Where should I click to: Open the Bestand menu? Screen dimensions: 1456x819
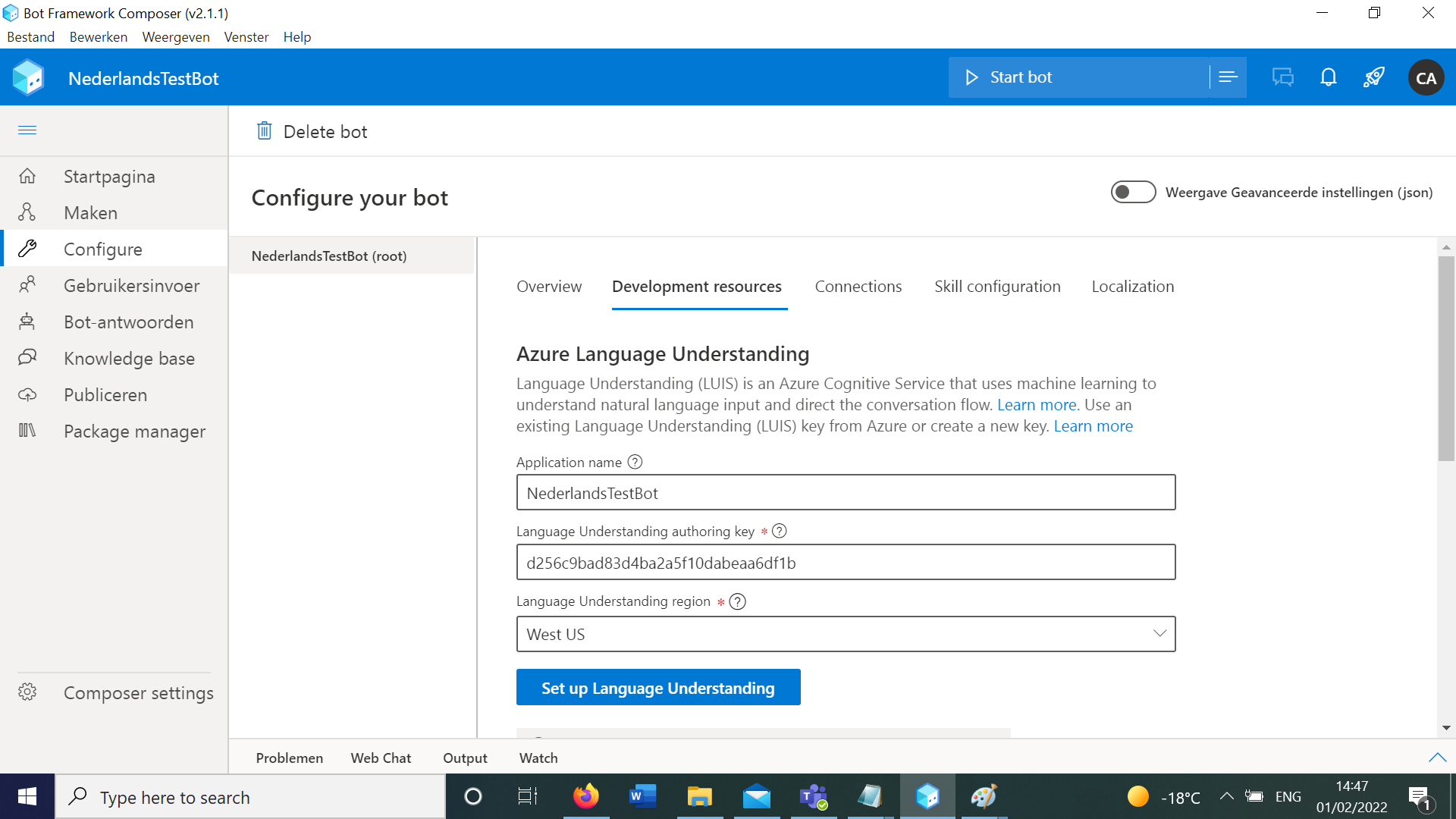(30, 36)
